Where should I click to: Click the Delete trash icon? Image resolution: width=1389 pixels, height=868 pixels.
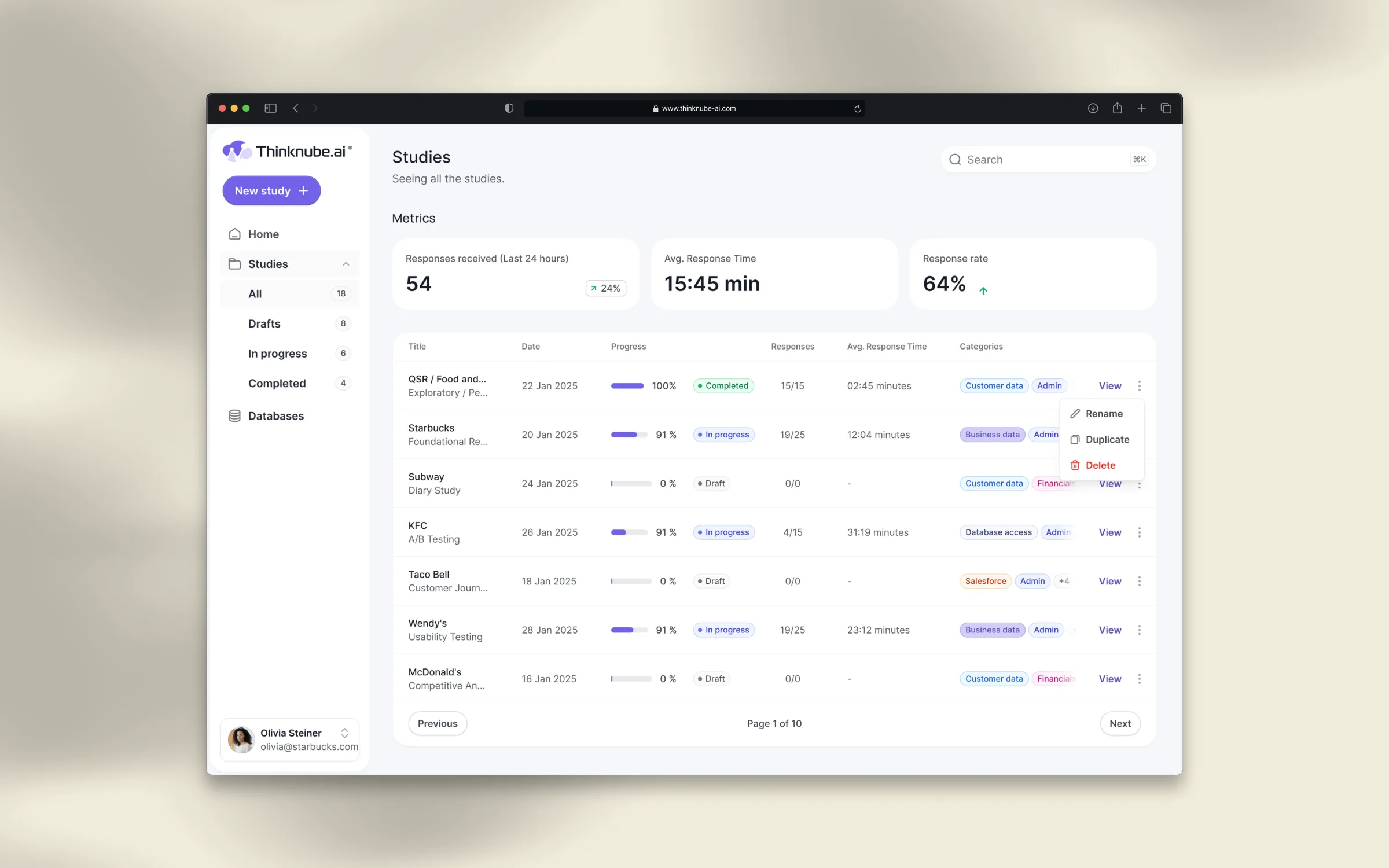(x=1075, y=465)
